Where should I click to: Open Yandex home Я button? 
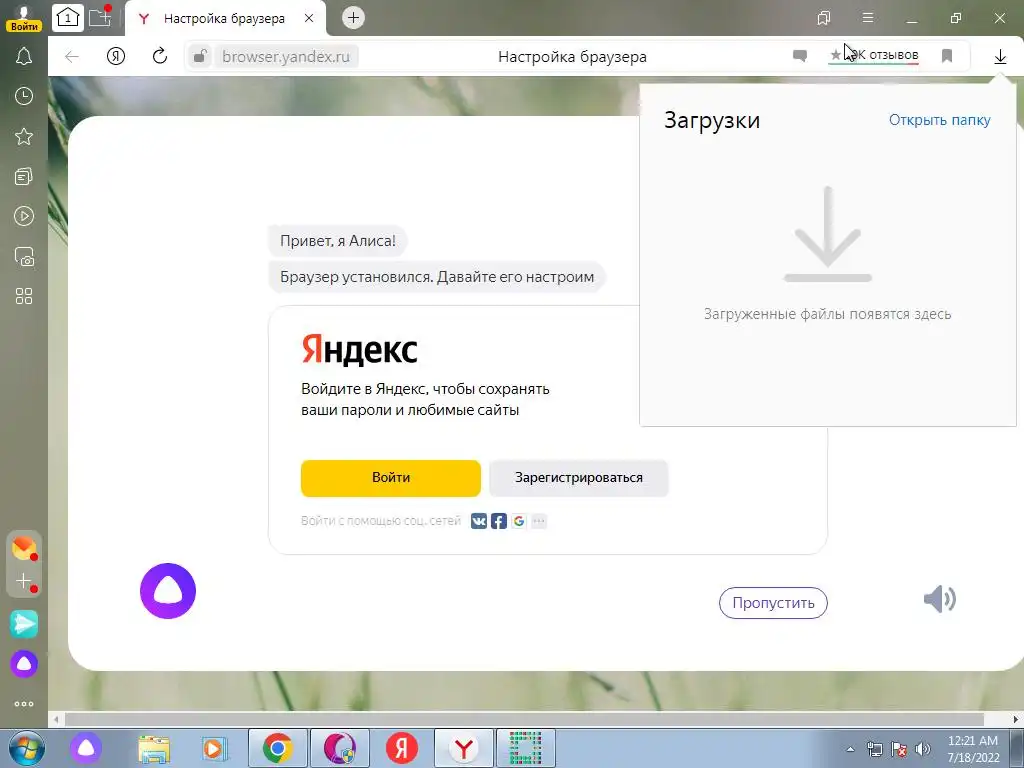(116, 56)
